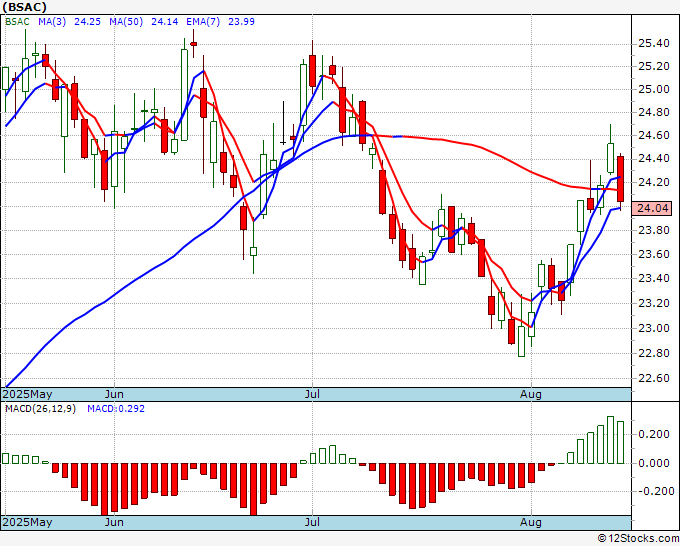Click the 24.60 price axis label
Screen dimensions: 680x546
[654, 135]
